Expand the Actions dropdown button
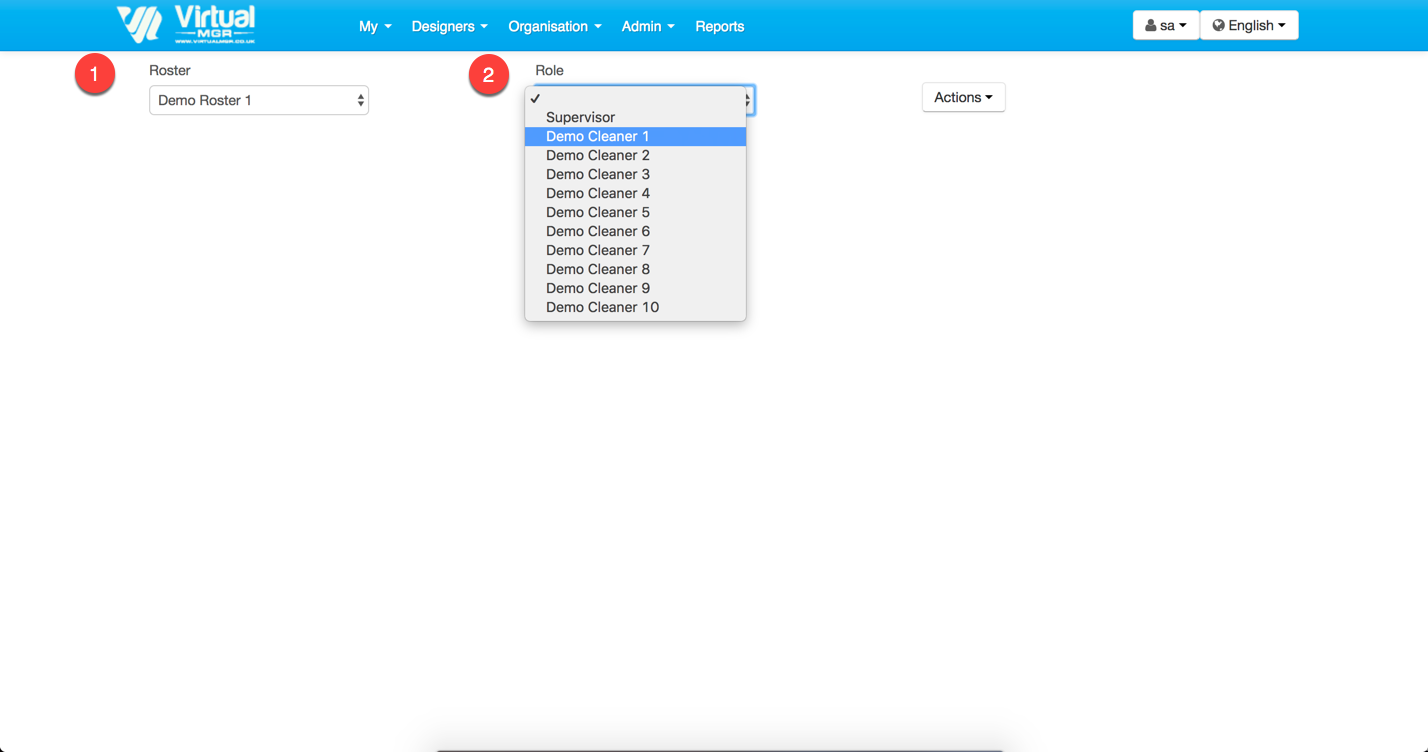The width and height of the screenshot is (1428, 752). pos(963,97)
